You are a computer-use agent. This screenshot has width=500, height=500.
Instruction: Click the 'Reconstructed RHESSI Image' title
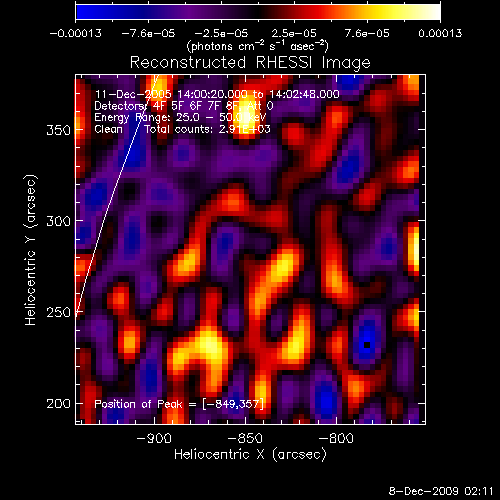coord(250,63)
